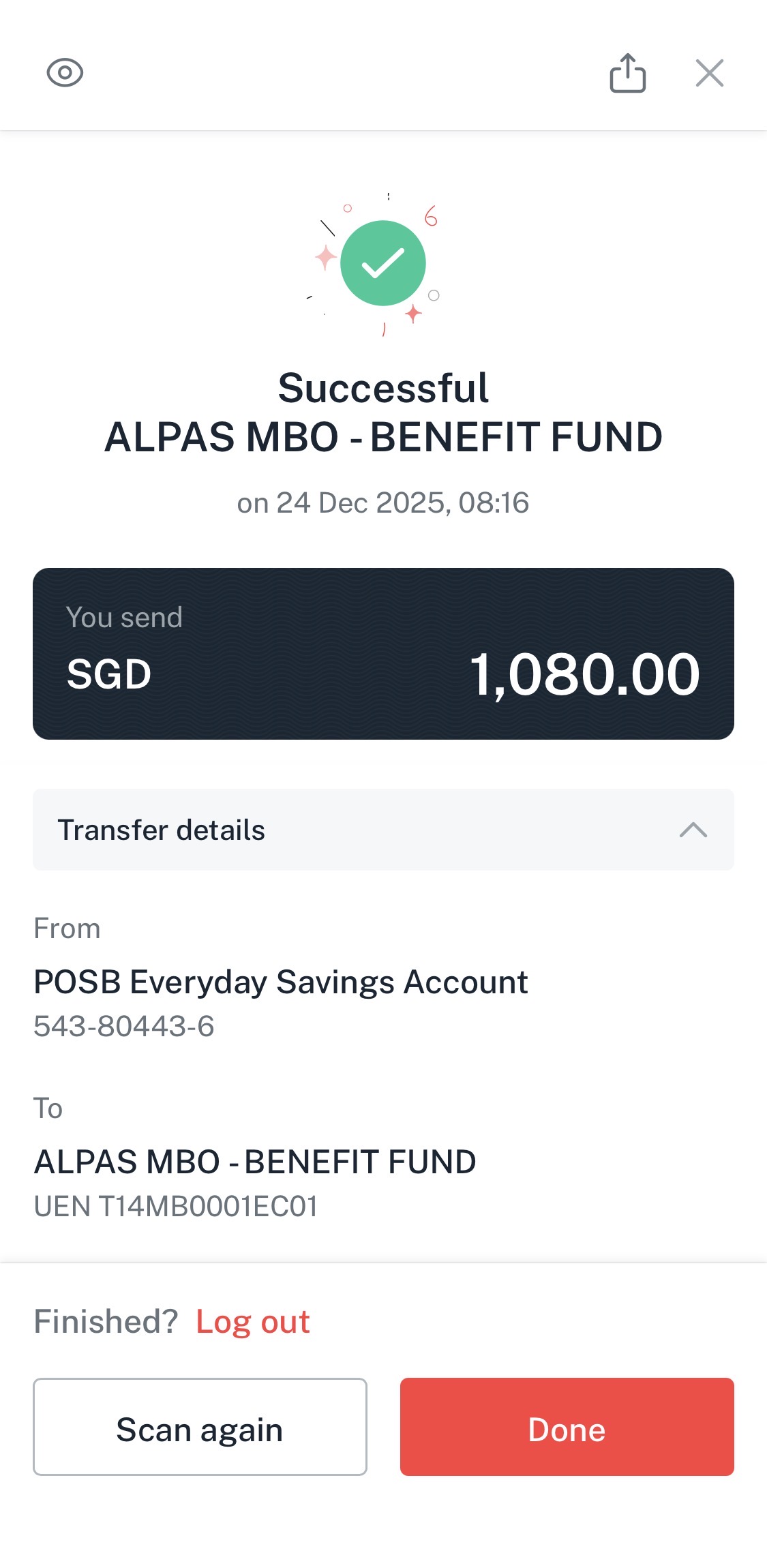Collapse Transfer details using the chevron
The height and width of the screenshot is (1568, 767).
click(x=693, y=830)
